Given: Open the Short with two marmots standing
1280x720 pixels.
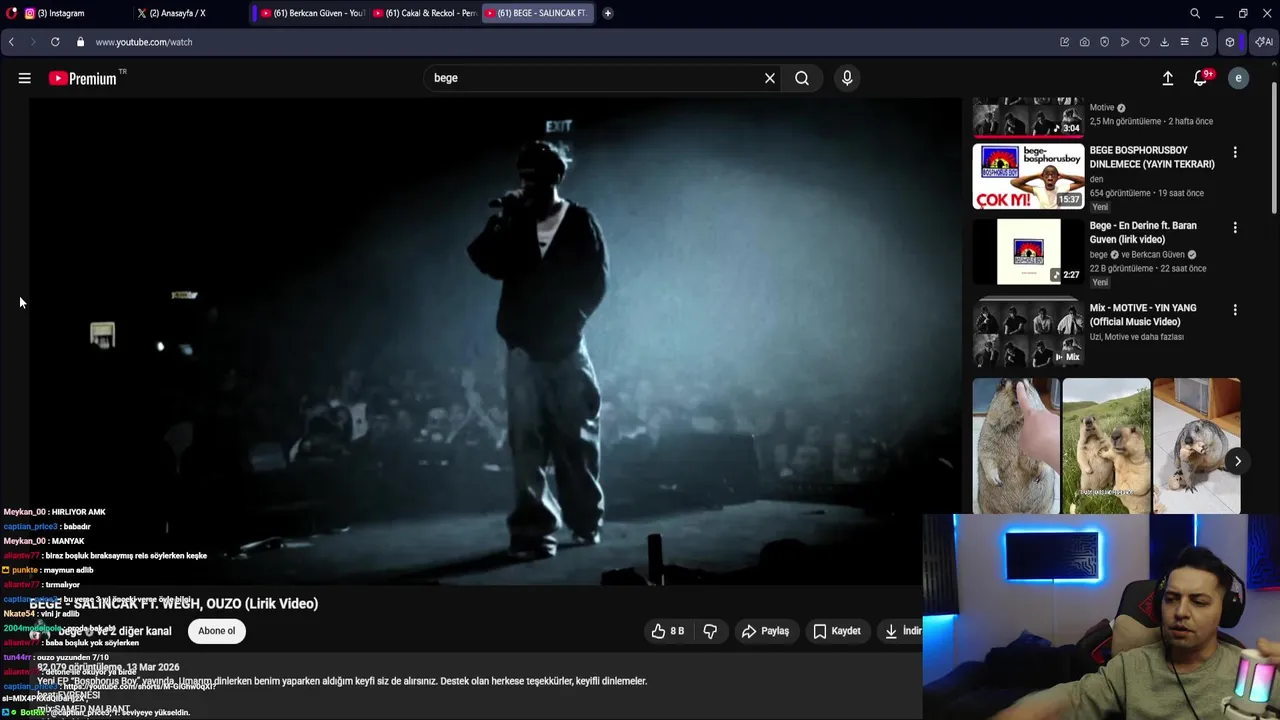Looking at the screenshot, I should (1106, 446).
